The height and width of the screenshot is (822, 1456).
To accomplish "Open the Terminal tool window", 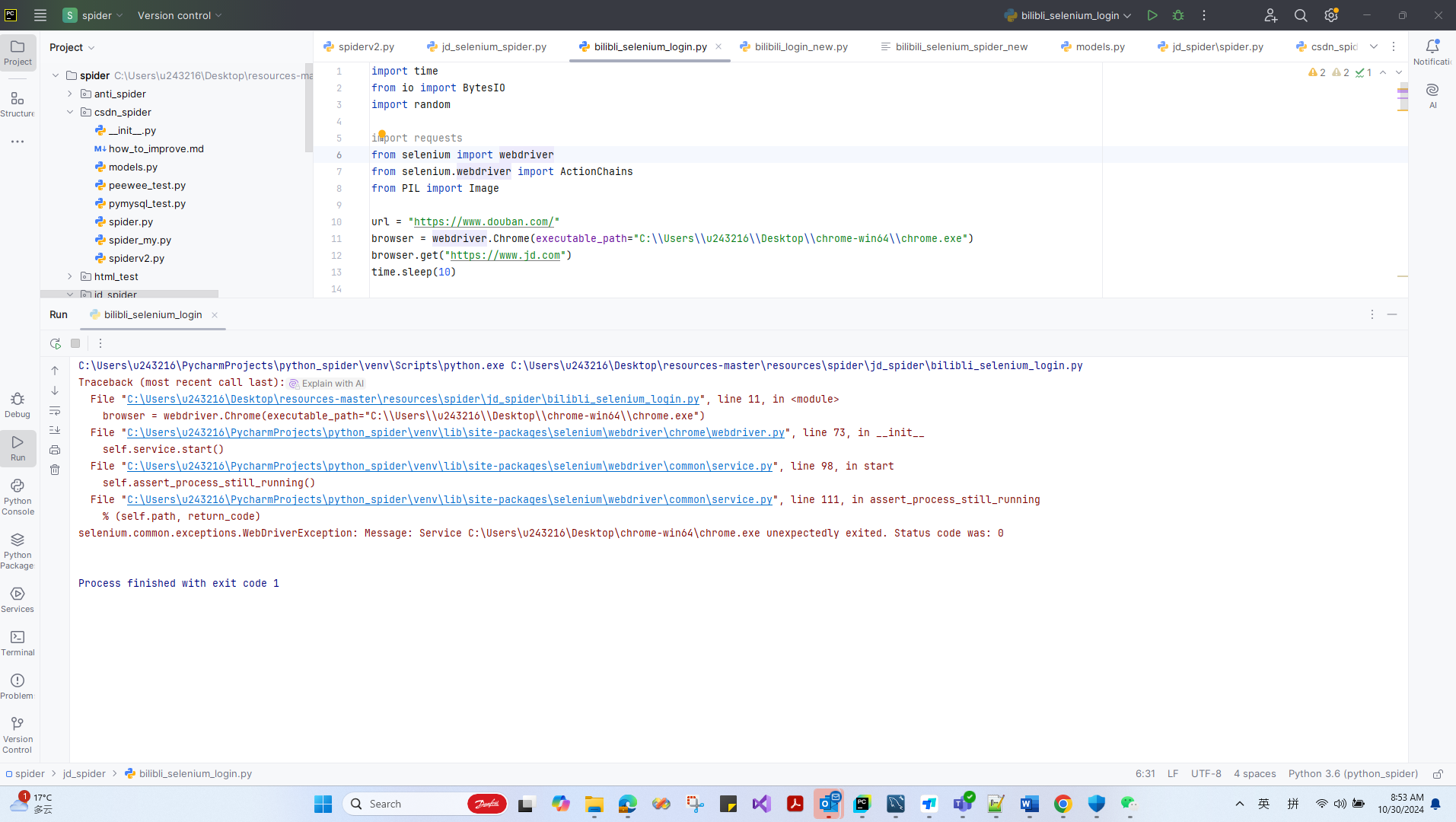I will [18, 643].
